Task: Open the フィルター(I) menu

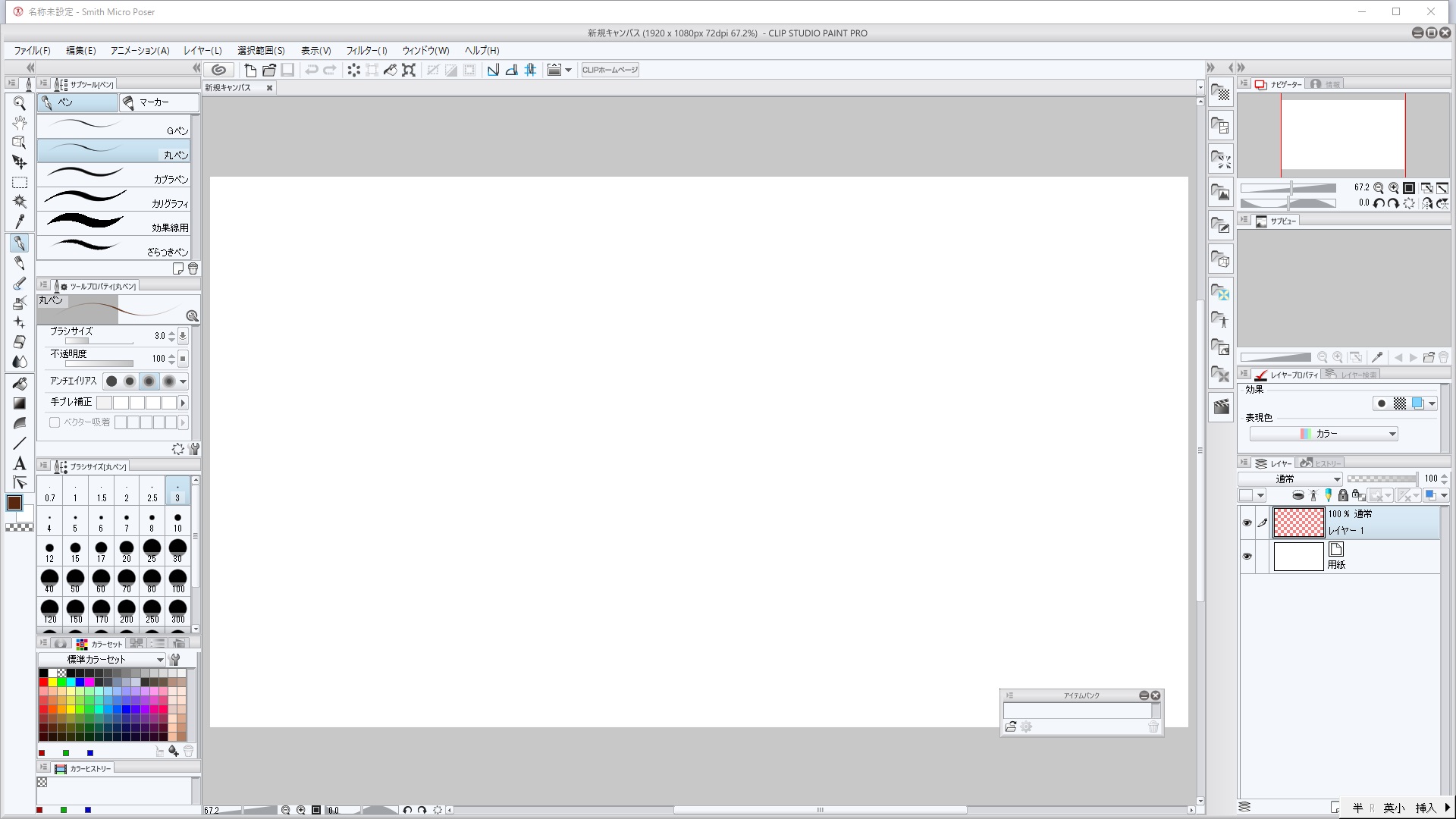Action: tap(366, 51)
